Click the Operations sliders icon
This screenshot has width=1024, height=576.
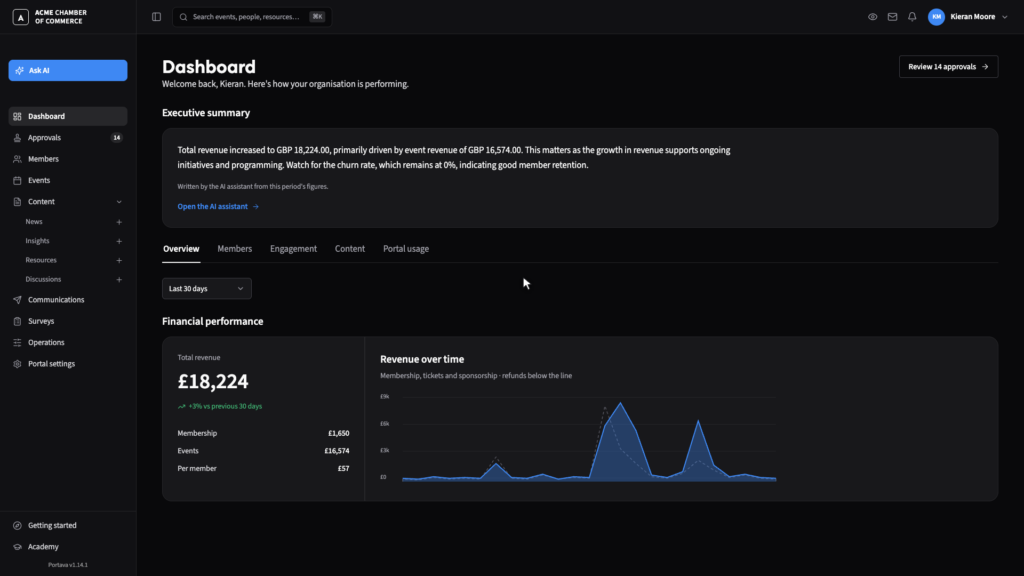(x=18, y=342)
